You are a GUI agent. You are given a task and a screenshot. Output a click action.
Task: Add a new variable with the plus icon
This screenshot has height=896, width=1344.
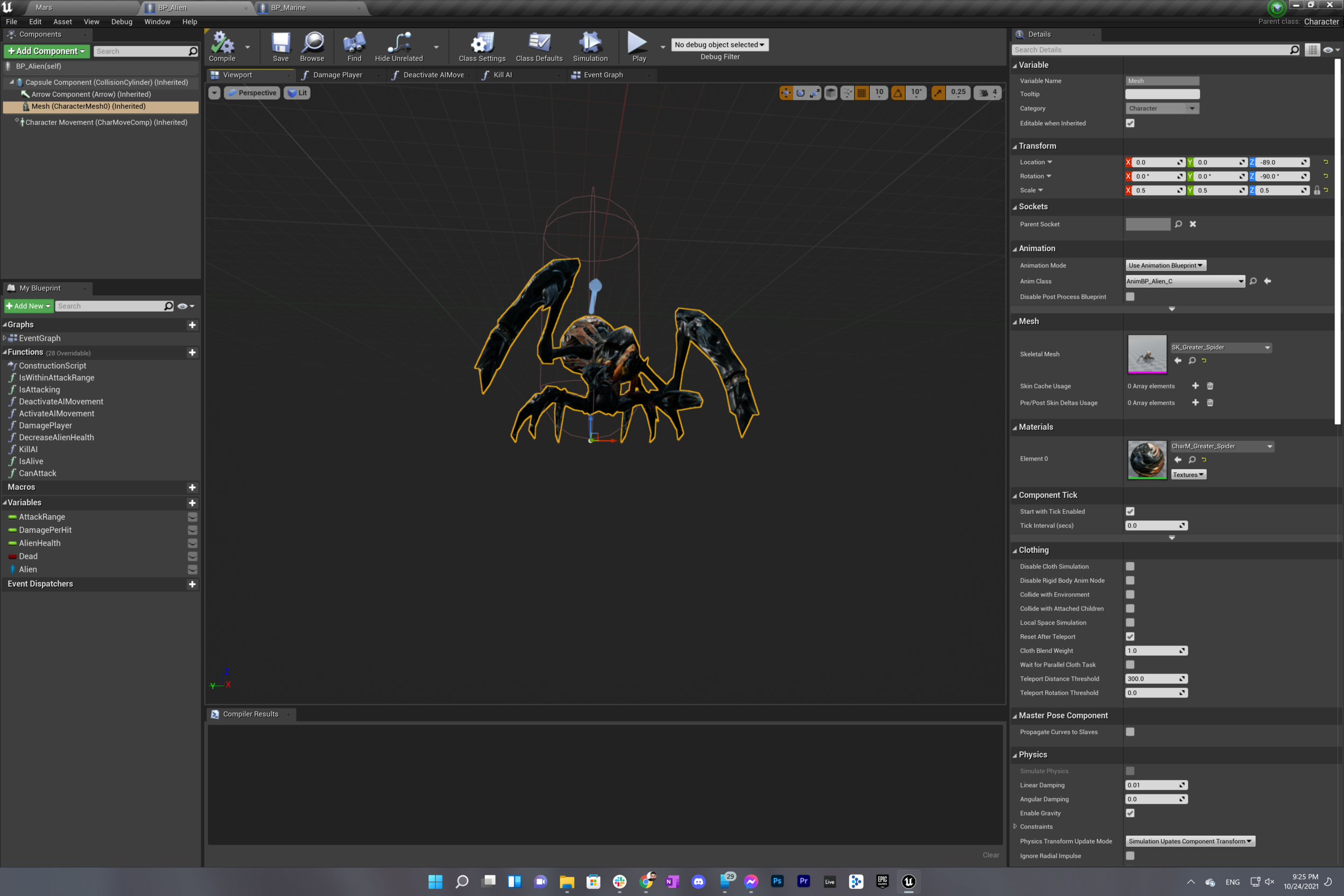(192, 503)
